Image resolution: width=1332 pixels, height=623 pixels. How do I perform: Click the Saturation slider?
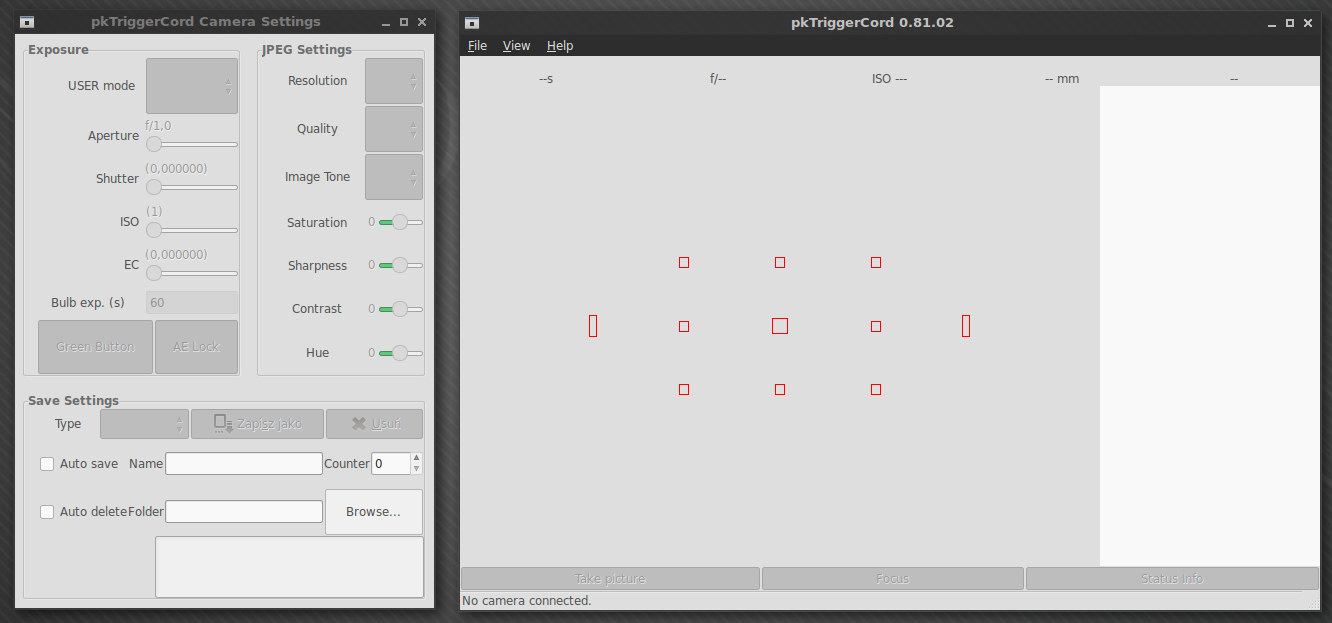click(x=400, y=222)
